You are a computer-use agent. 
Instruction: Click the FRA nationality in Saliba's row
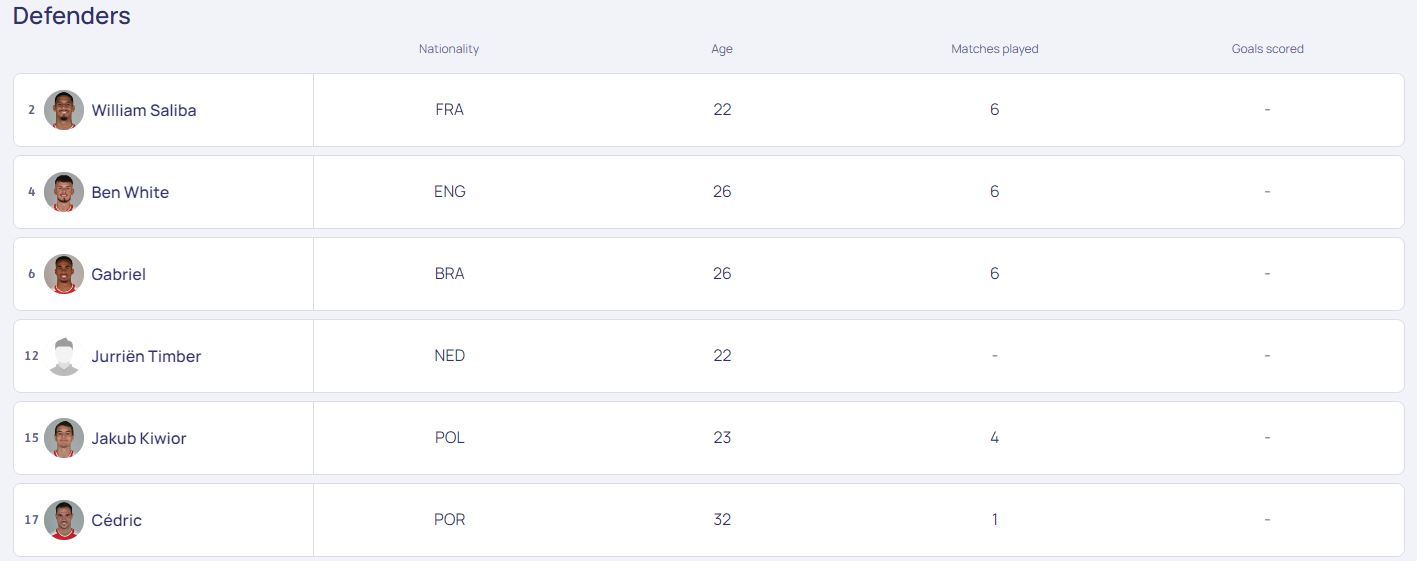point(450,110)
